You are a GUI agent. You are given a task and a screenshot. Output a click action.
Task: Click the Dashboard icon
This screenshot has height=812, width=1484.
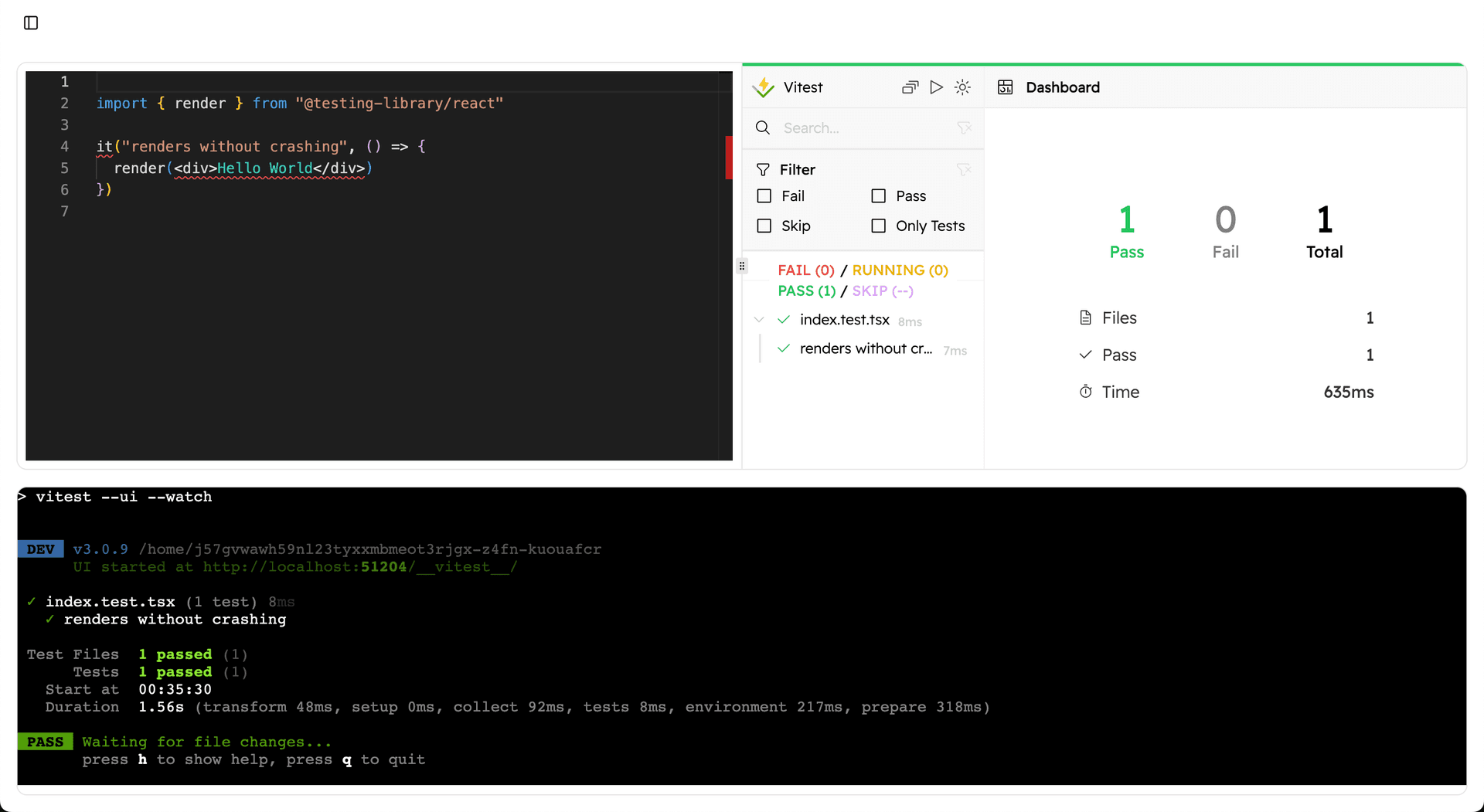pyautogui.click(x=1005, y=87)
